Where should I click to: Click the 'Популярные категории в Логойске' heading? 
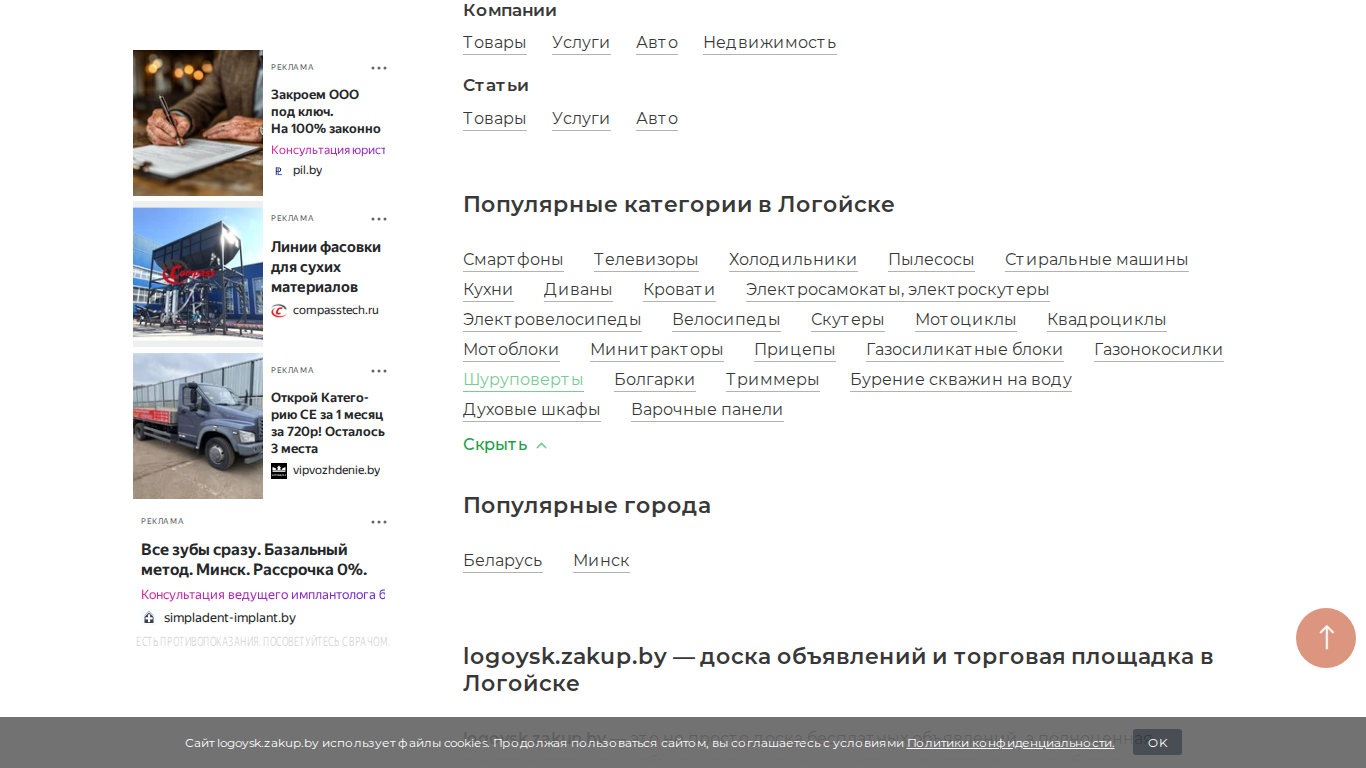click(x=679, y=205)
